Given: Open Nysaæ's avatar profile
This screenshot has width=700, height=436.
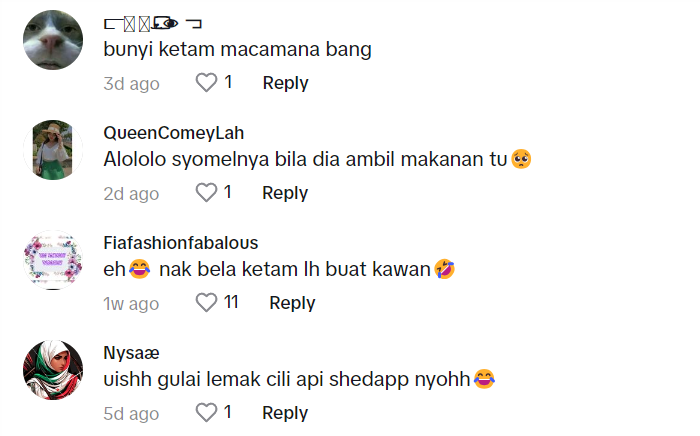Looking at the screenshot, I should [x=52, y=370].
